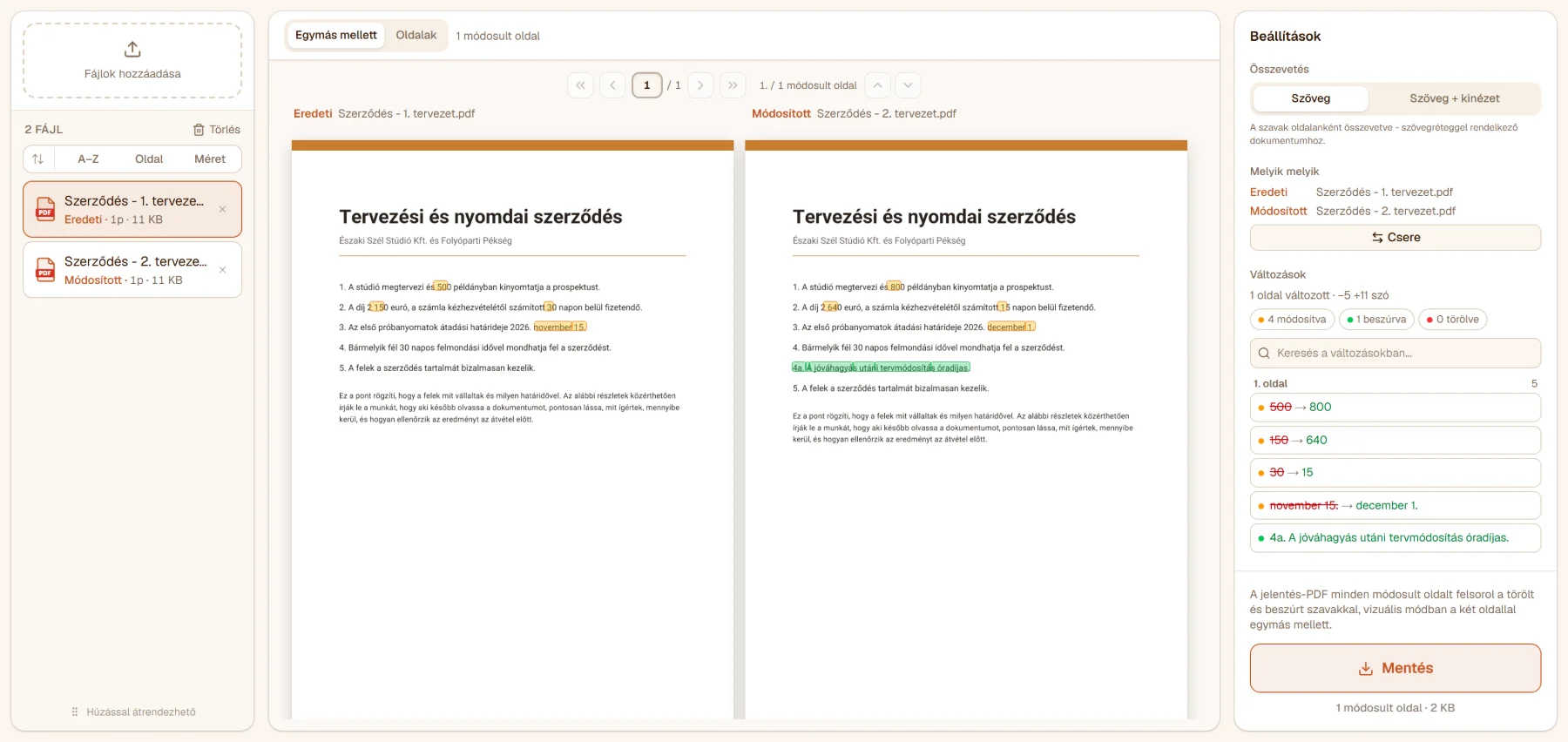The width and height of the screenshot is (1568, 742).
Task: Sort files by A–Z
Action: click(x=88, y=159)
